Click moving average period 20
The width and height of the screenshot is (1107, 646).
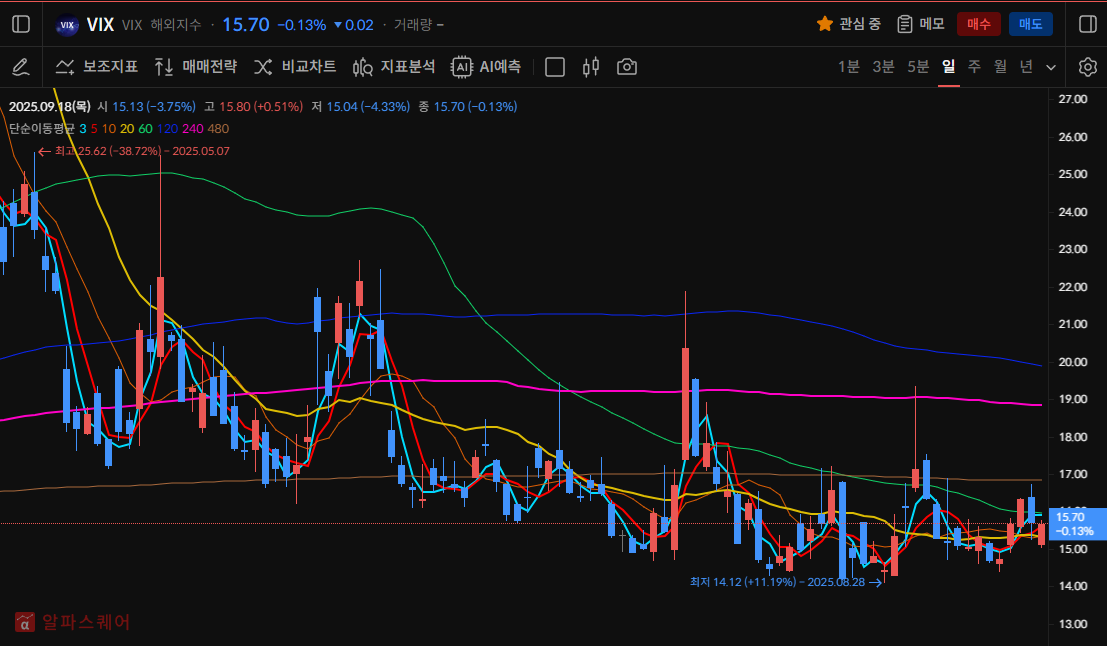click(127, 128)
